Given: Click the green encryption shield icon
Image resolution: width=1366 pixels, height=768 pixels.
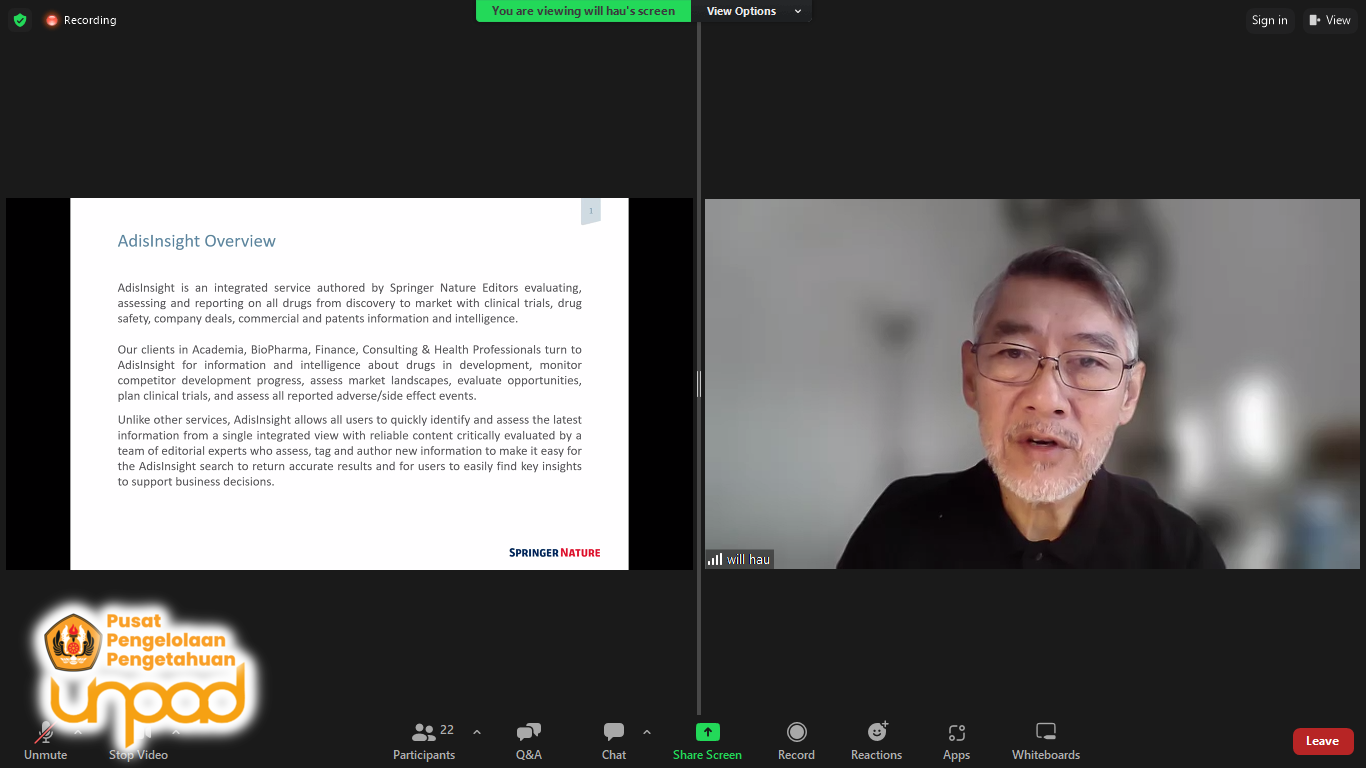Looking at the screenshot, I should click(20, 20).
